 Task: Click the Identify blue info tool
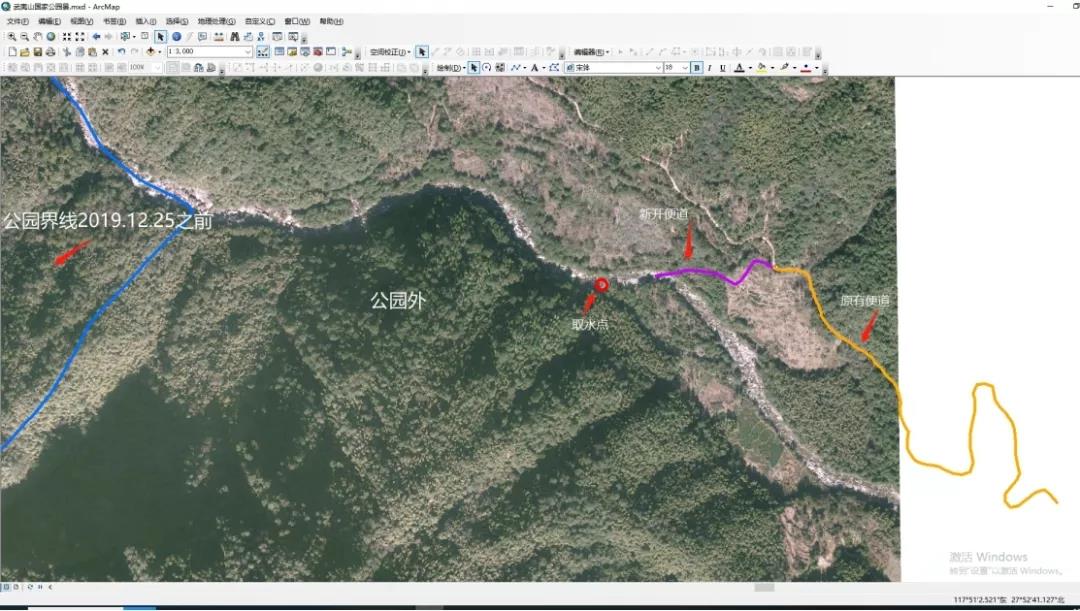(176, 37)
